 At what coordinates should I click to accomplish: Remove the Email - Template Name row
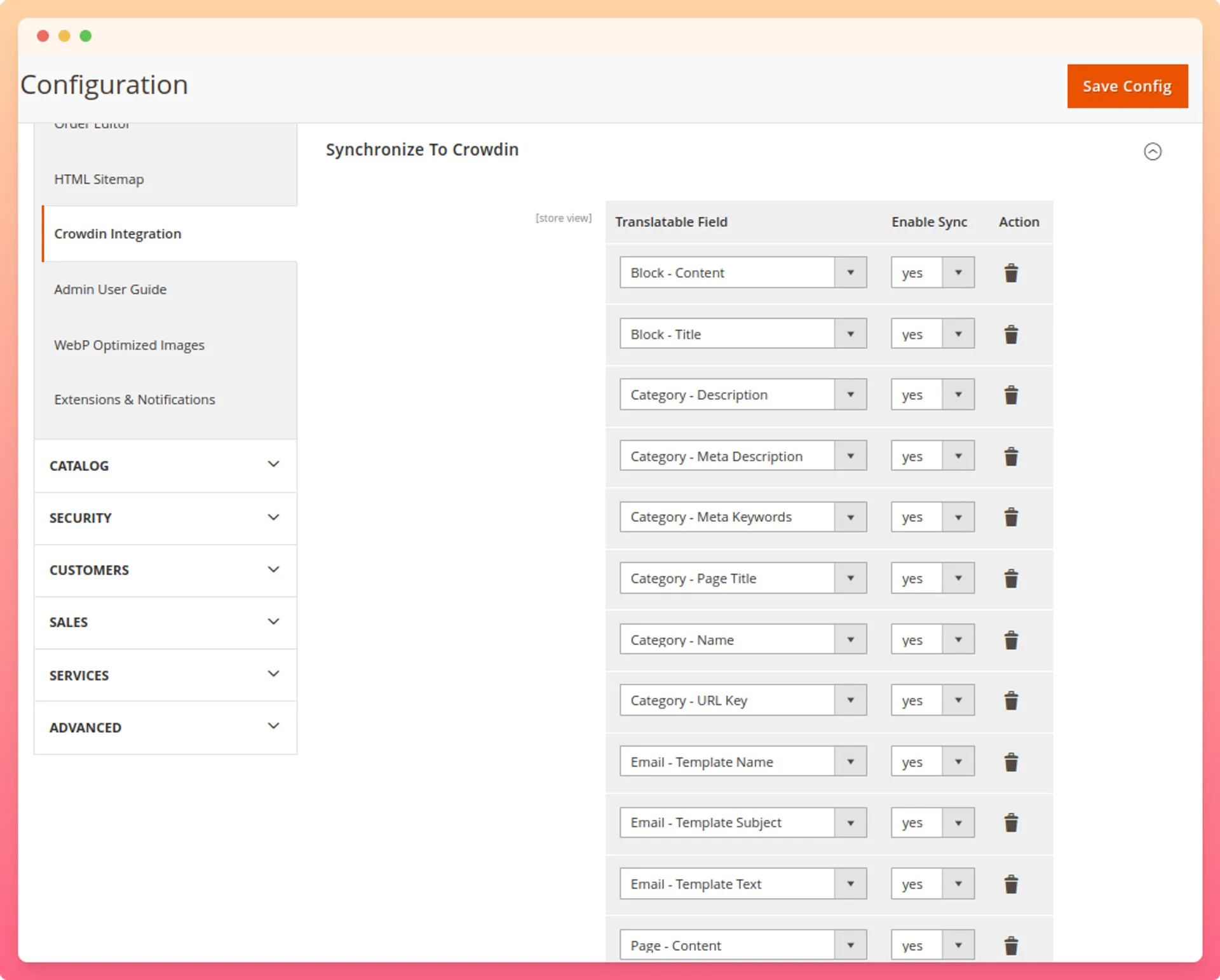tap(1011, 762)
